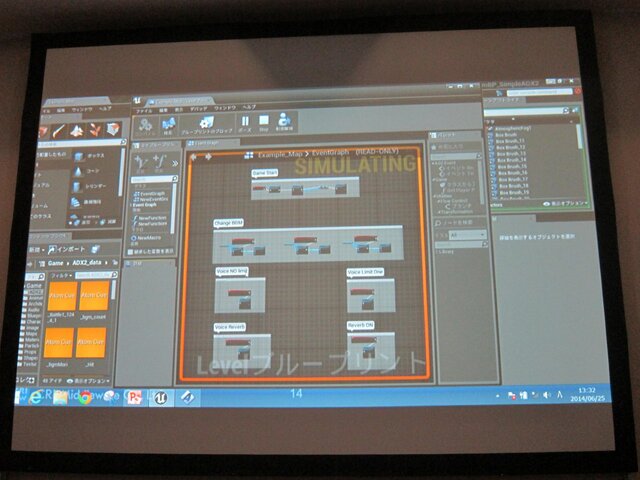This screenshot has height=480, width=640.
Task: Choose the stairs brush item
Action: click(87, 202)
